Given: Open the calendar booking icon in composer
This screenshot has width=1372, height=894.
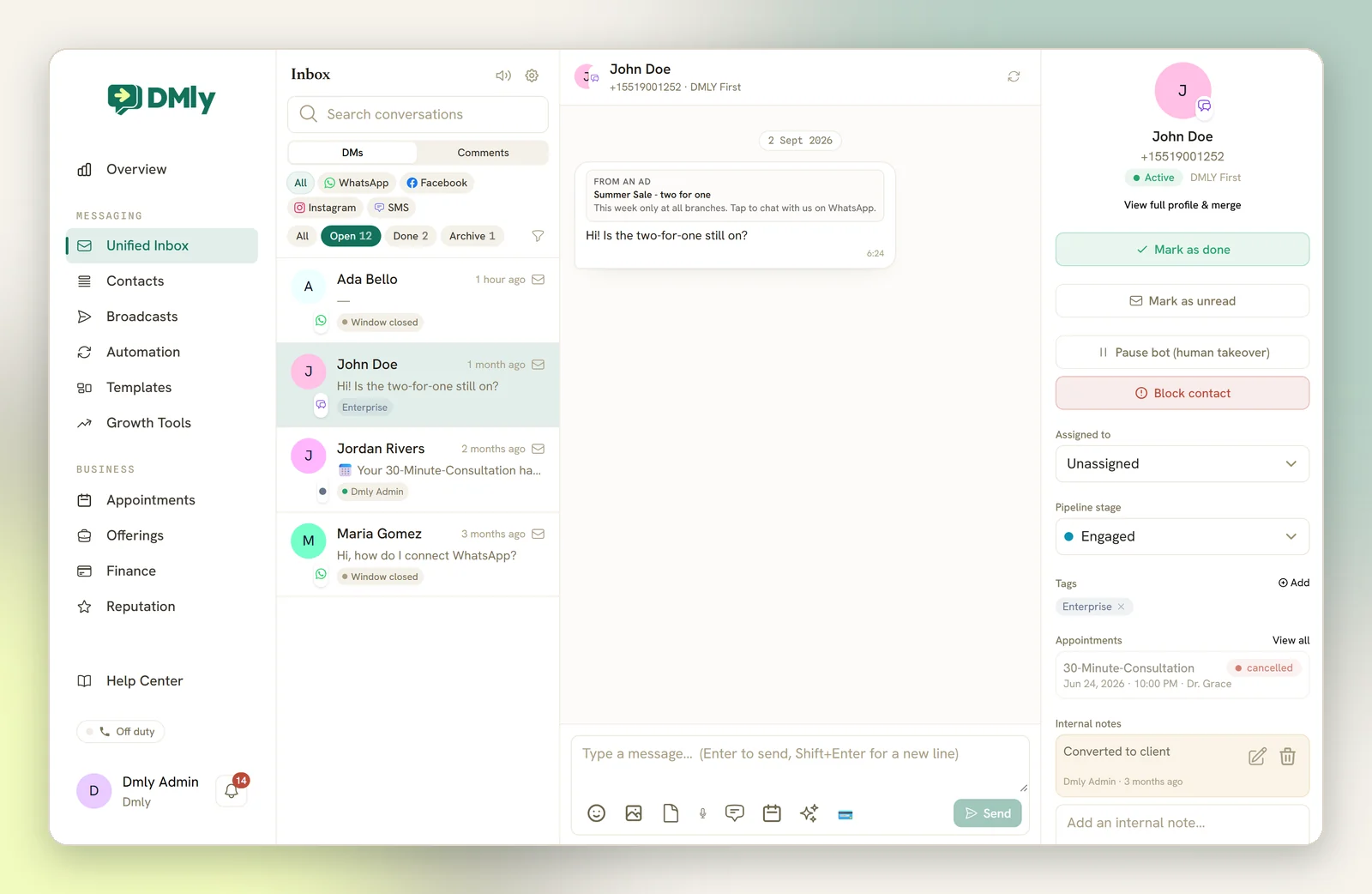Looking at the screenshot, I should (x=772, y=813).
